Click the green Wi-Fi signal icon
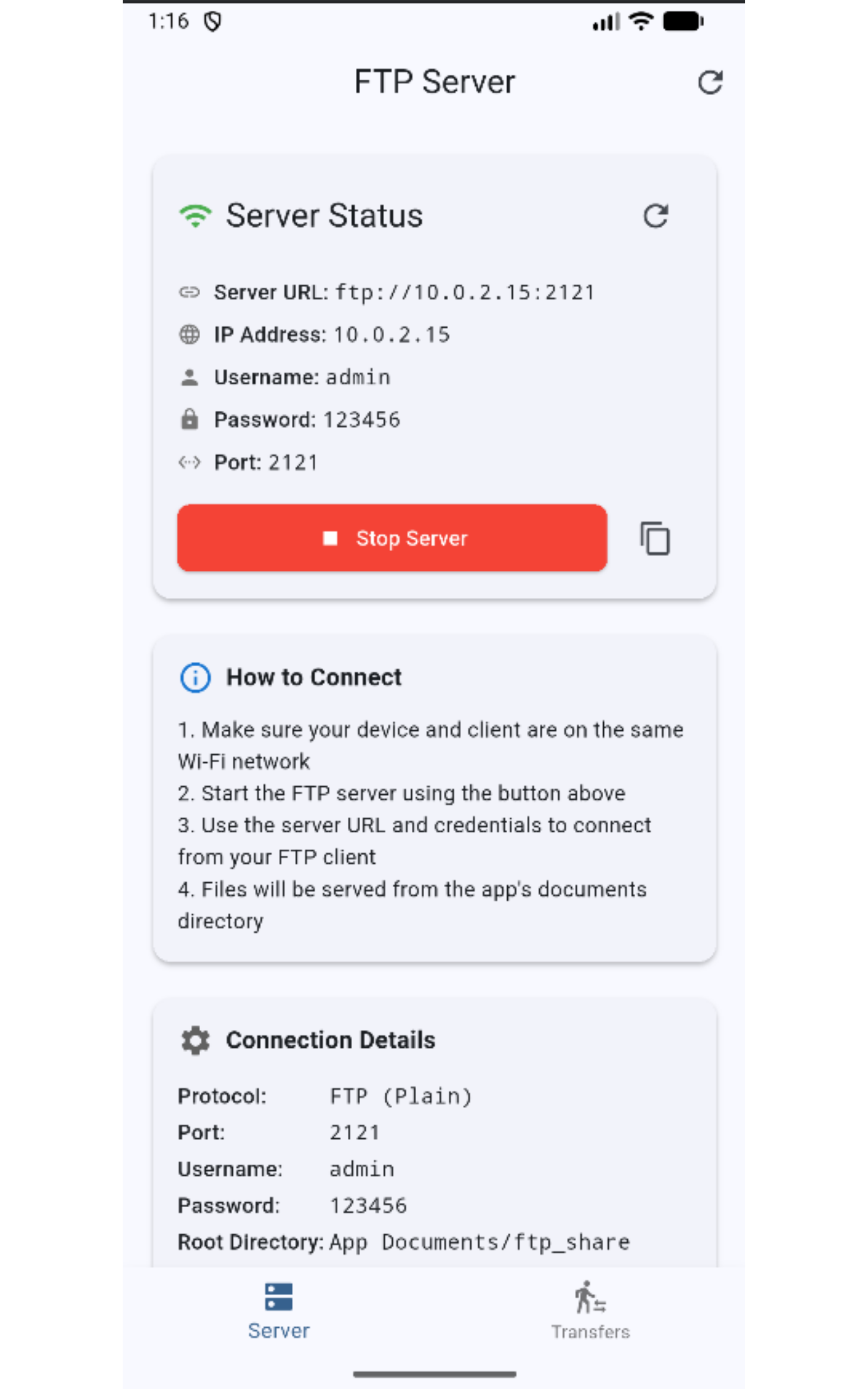This screenshot has width=868, height=1389. (x=195, y=216)
